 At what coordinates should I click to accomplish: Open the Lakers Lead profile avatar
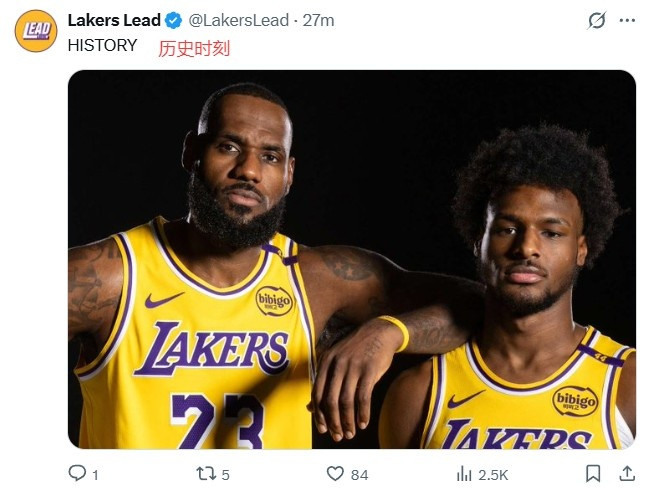pyautogui.click(x=36, y=30)
